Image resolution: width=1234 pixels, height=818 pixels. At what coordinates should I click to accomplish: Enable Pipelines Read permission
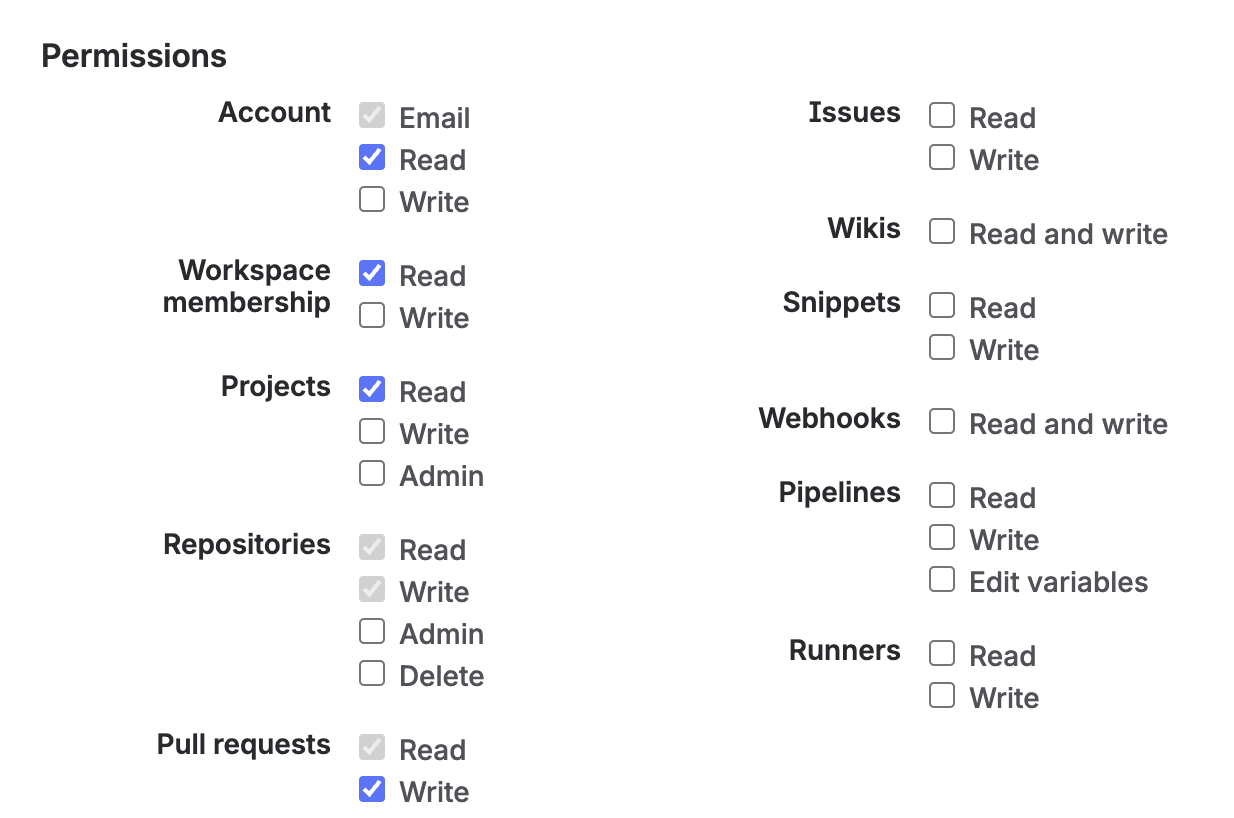(942, 496)
